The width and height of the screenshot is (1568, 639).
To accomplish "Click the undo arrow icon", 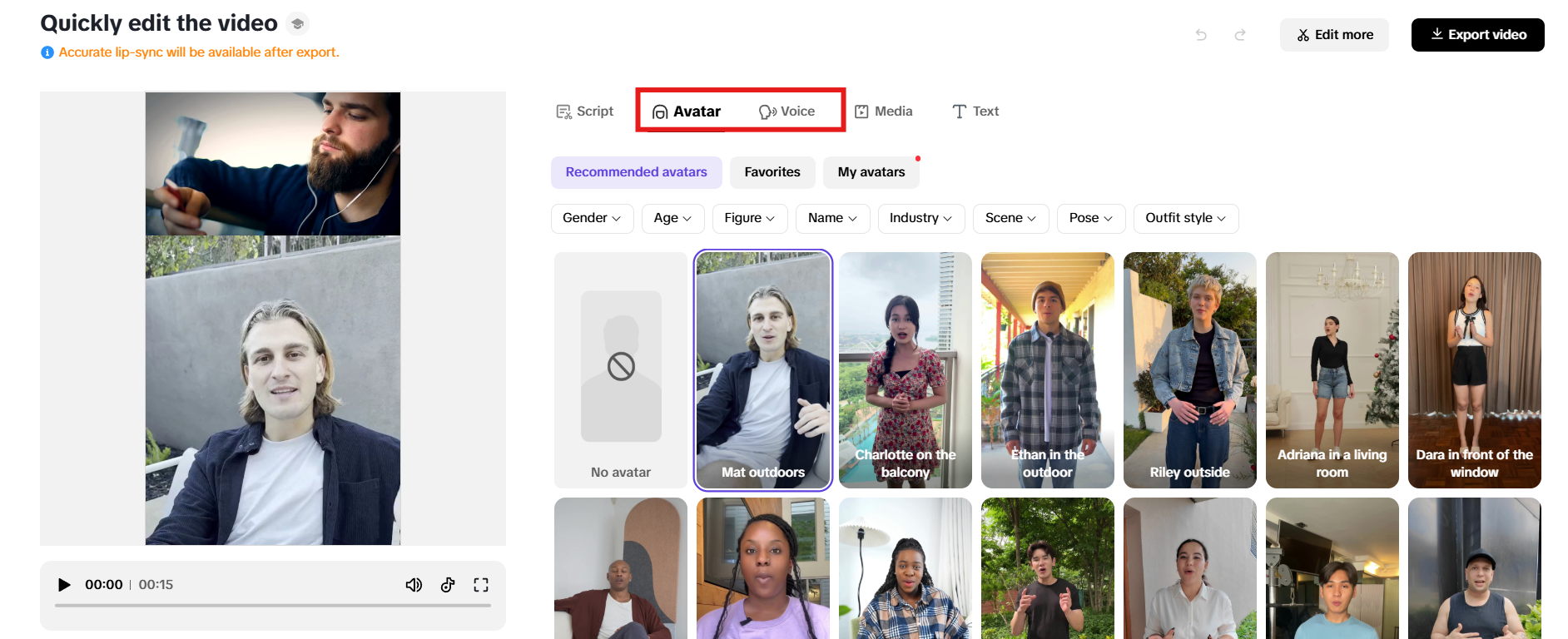I will (1201, 35).
